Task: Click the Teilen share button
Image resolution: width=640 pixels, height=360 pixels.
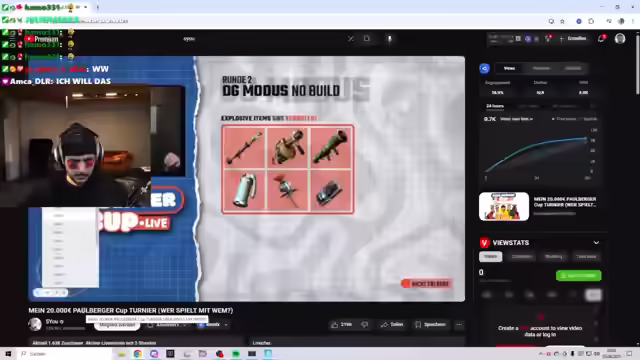Action: (392, 324)
